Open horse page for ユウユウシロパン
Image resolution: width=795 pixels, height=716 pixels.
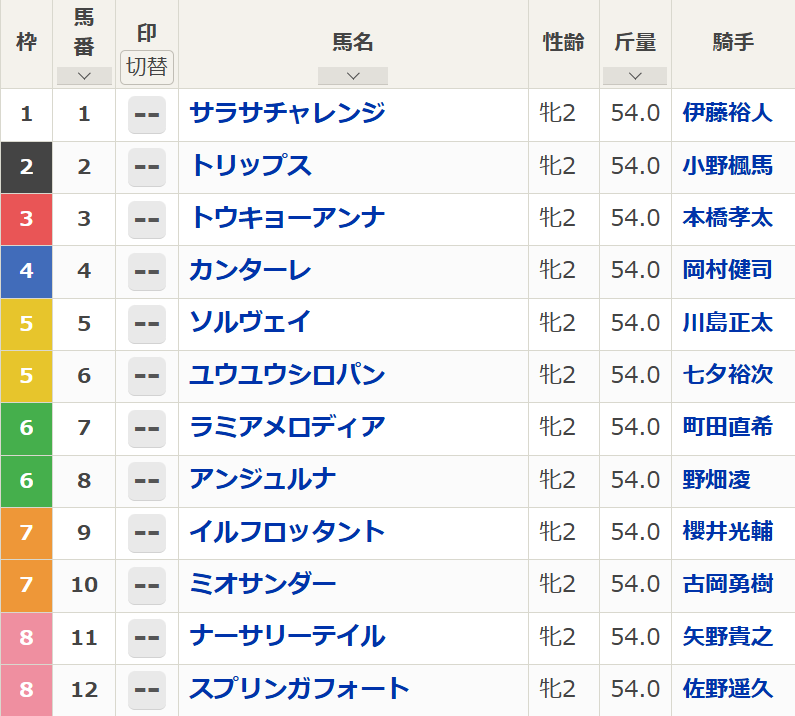[x=287, y=375]
